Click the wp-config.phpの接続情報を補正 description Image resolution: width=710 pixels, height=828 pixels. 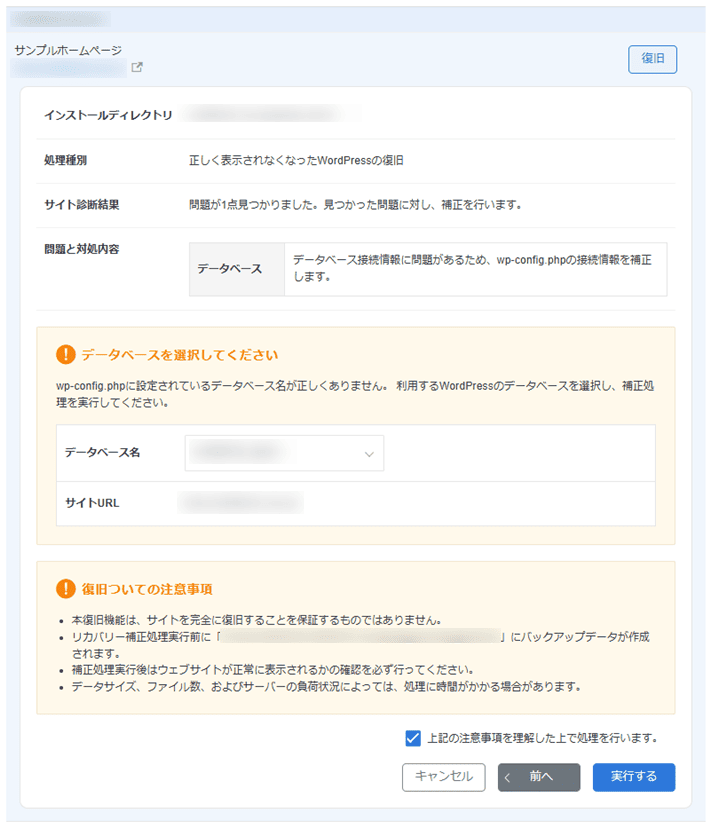click(472, 268)
